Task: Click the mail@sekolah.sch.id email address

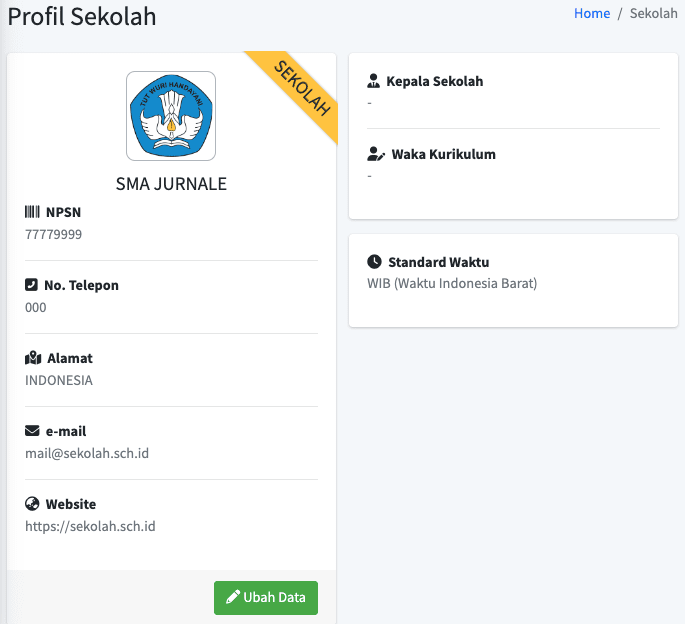Action: [x=87, y=453]
